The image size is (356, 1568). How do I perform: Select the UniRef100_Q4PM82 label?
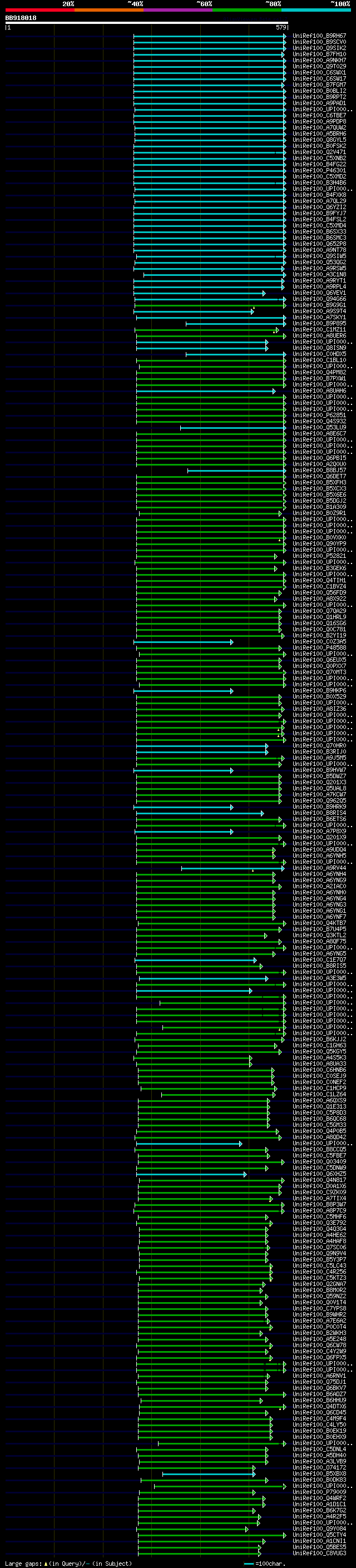click(x=319, y=373)
